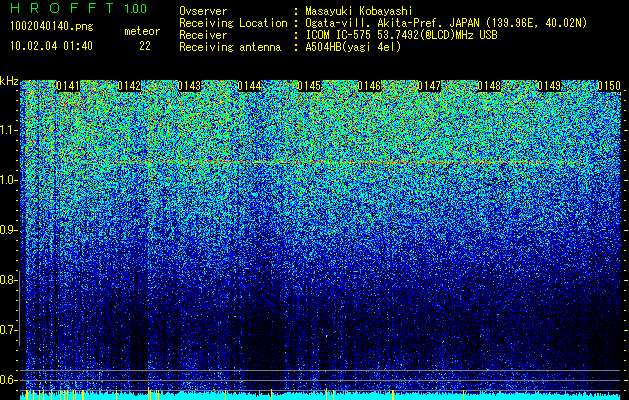Click the meteor count 22

[145, 46]
